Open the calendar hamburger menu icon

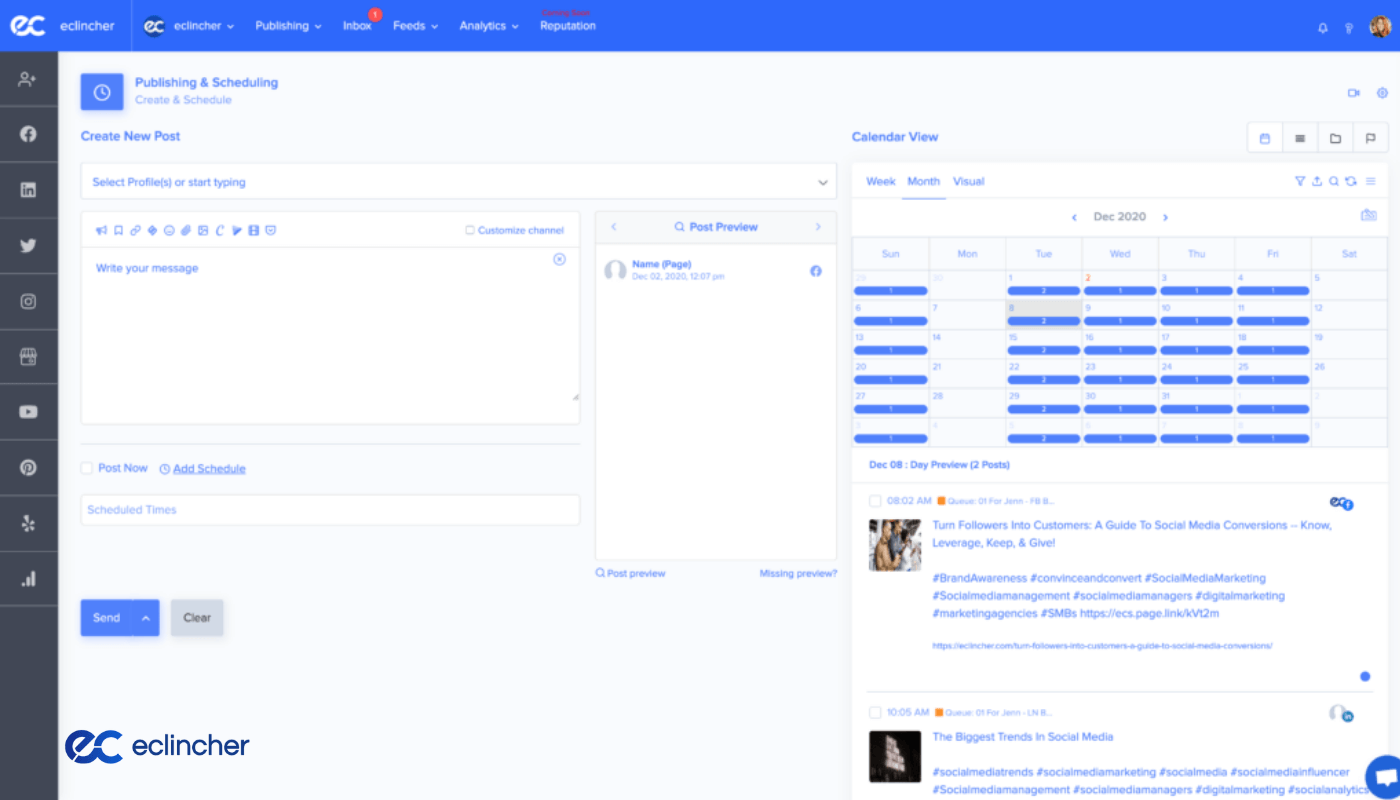tap(1371, 181)
